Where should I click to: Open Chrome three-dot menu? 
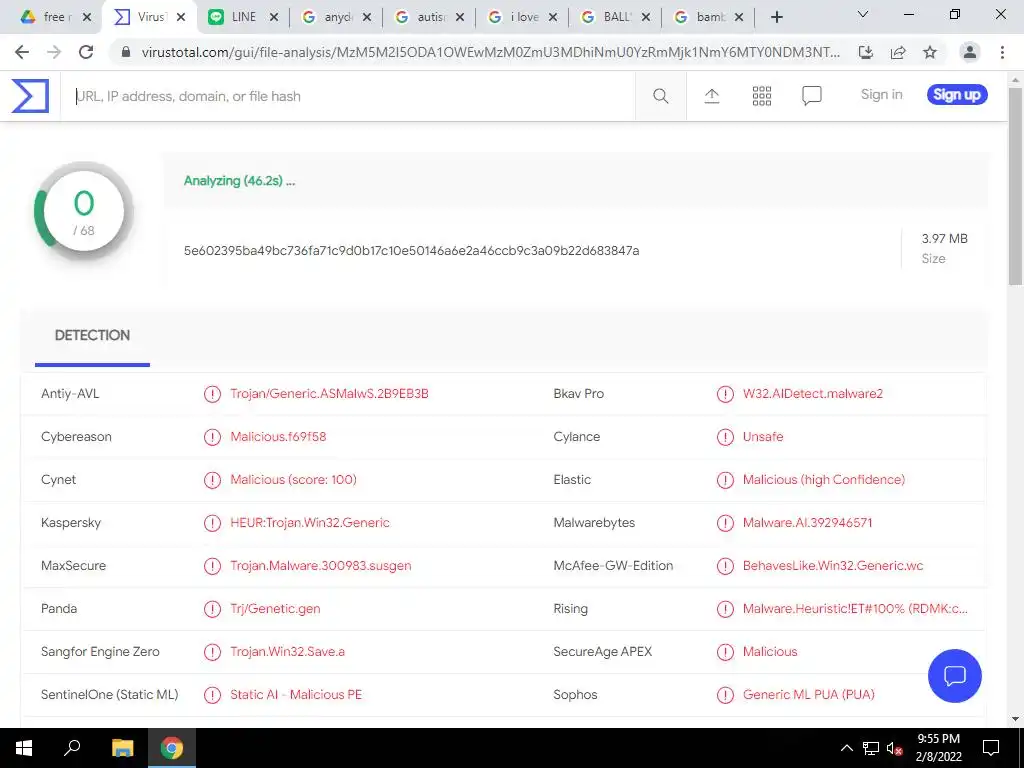click(x=1002, y=52)
